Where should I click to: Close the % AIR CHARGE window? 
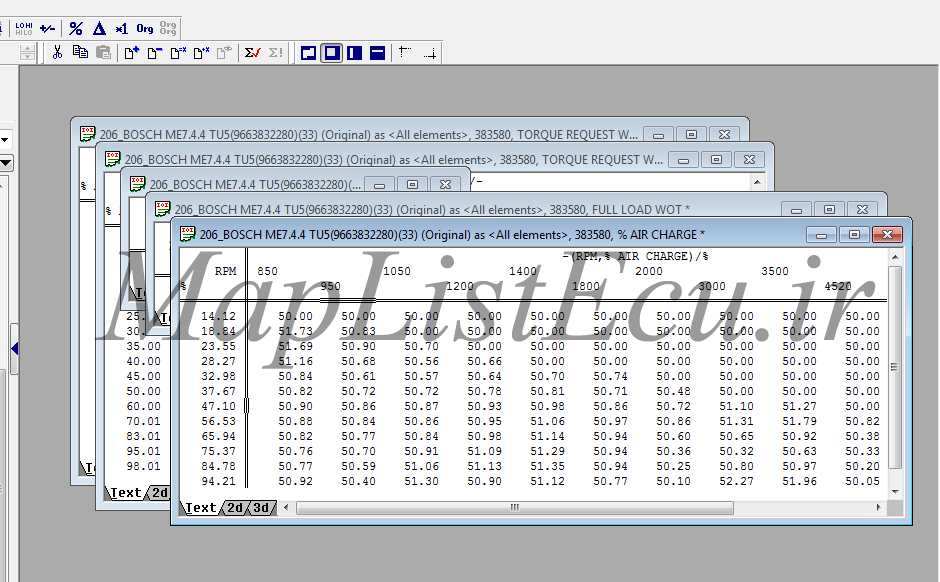pos(887,234)
